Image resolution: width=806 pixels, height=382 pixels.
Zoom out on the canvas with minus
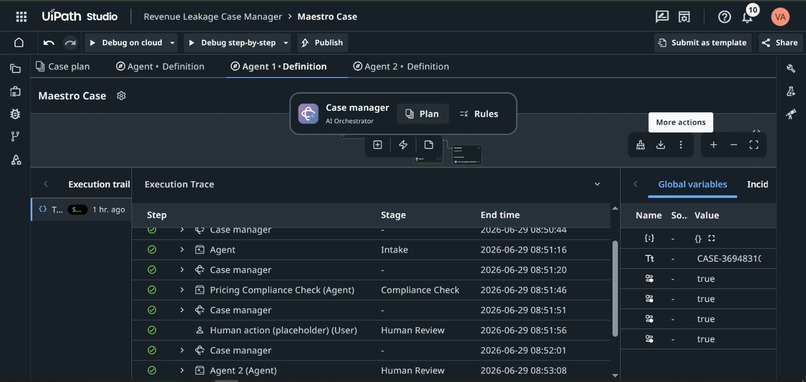(x=734, y=145)
